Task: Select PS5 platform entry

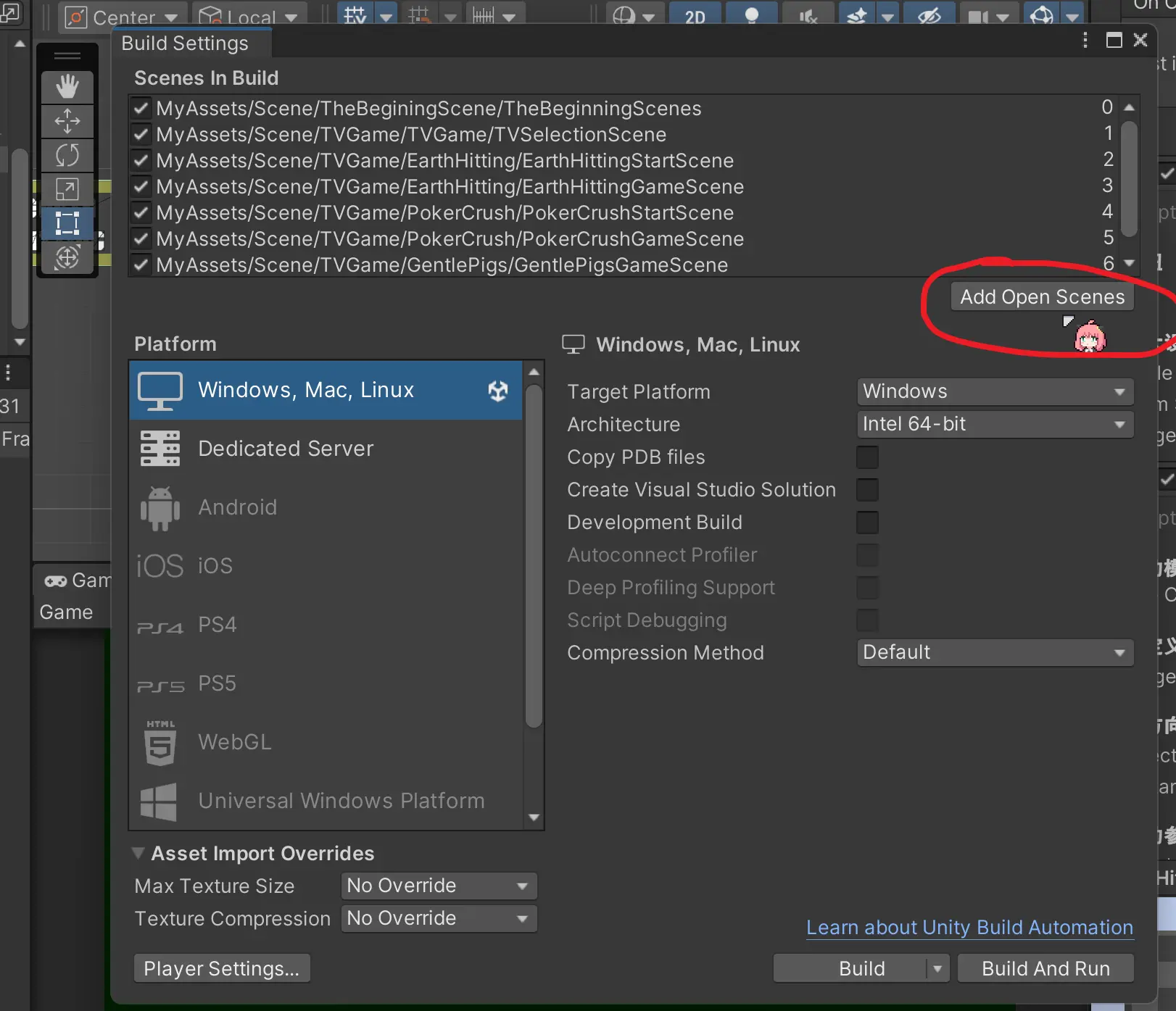Action: [326, 684]
